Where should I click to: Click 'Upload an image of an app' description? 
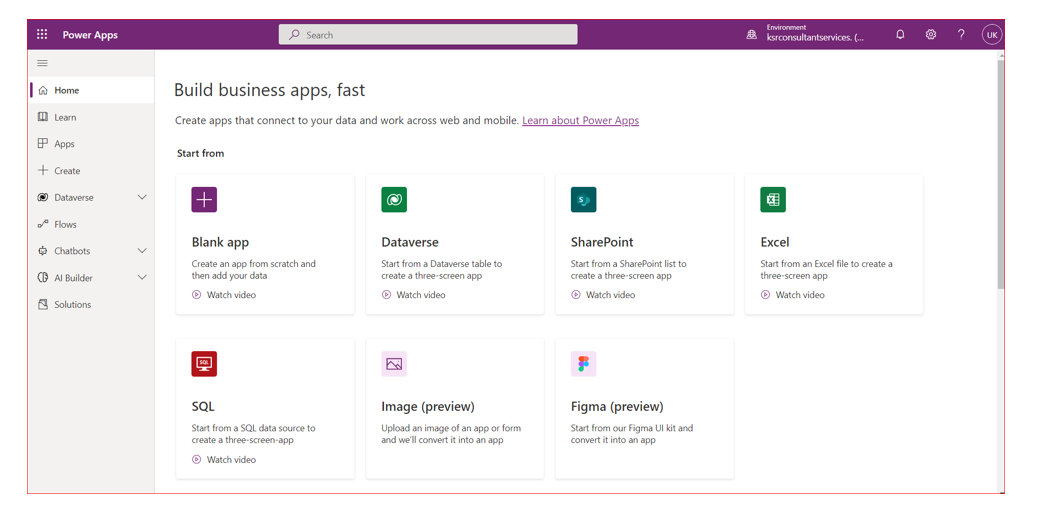click(451, 434)
